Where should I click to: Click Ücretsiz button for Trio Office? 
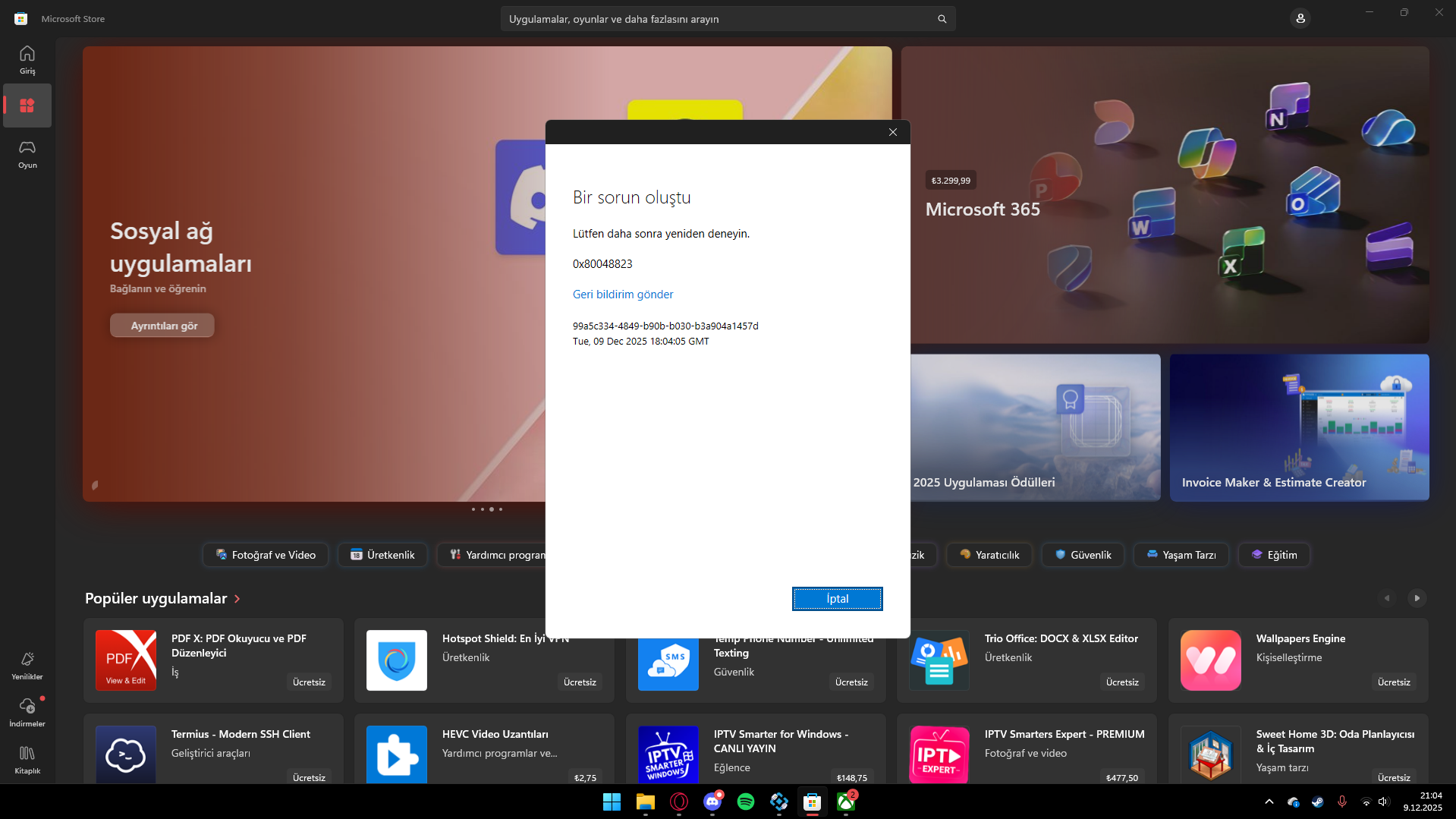point(1122,682)
